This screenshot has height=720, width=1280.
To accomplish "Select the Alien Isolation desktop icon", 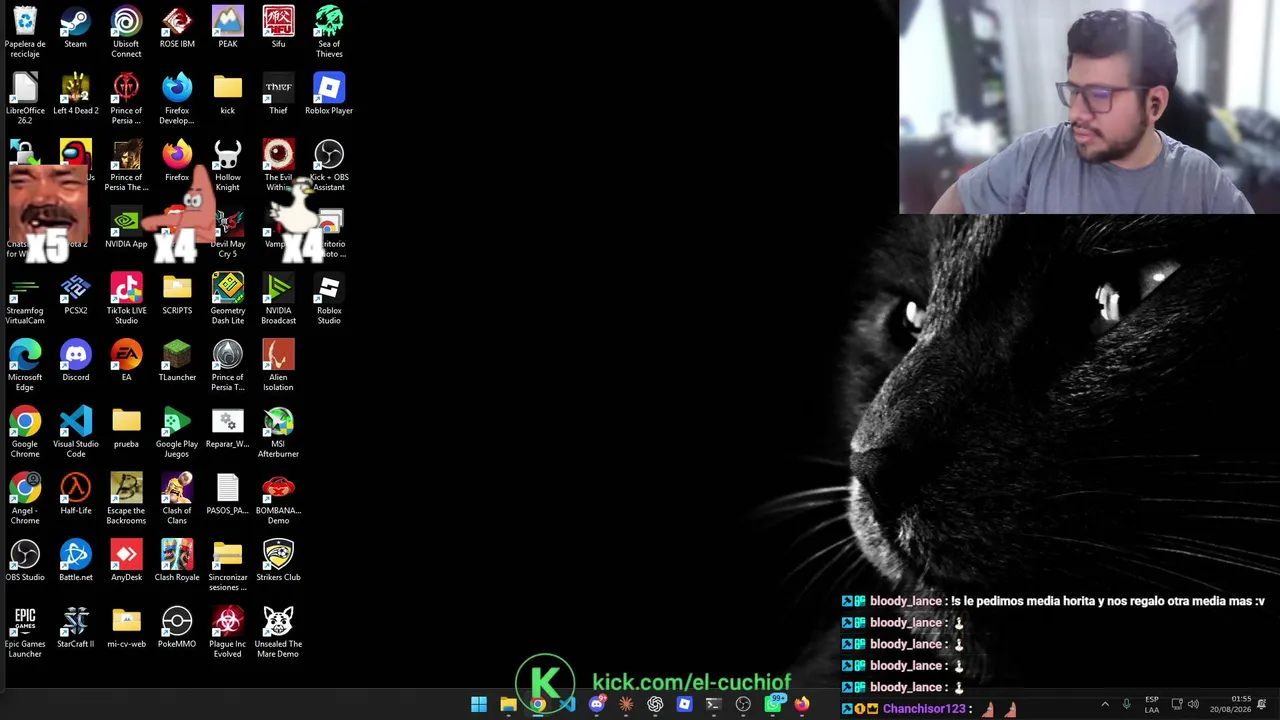I will pos(278,366).
